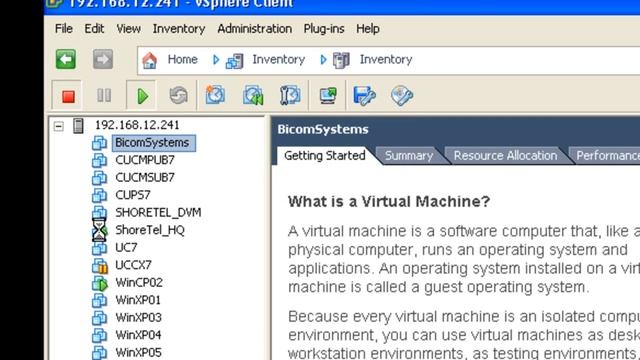Stop VM with red Power Off button
Viewport: 640px width, 360px height.
pyautogui.click(x=68, y=96)
